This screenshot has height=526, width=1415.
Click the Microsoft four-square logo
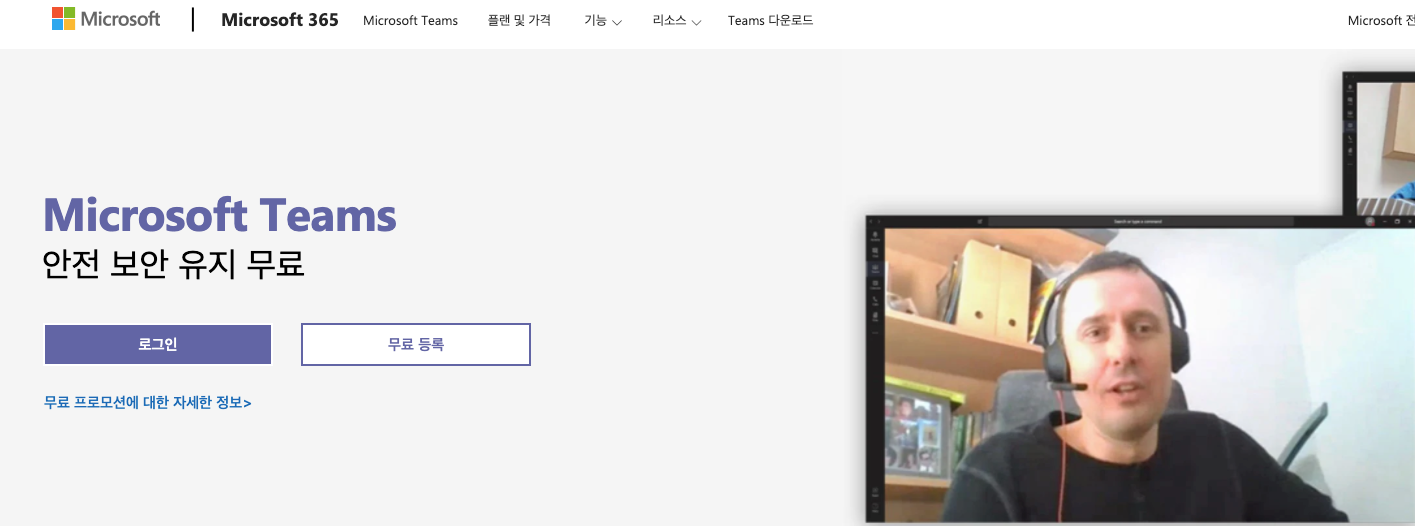pyautogui.click(x=64, y=19)
